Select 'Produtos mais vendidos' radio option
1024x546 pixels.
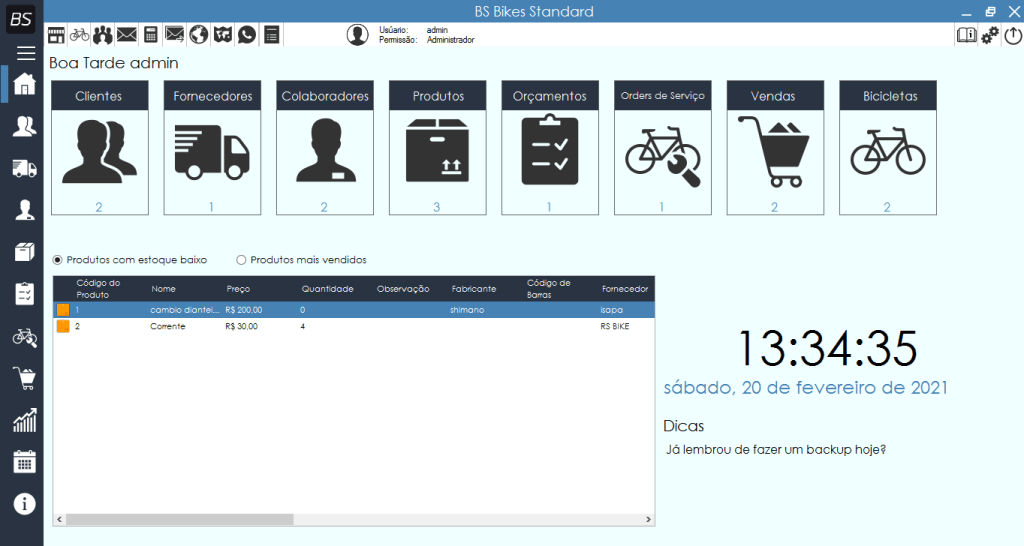tap(241, 260)
